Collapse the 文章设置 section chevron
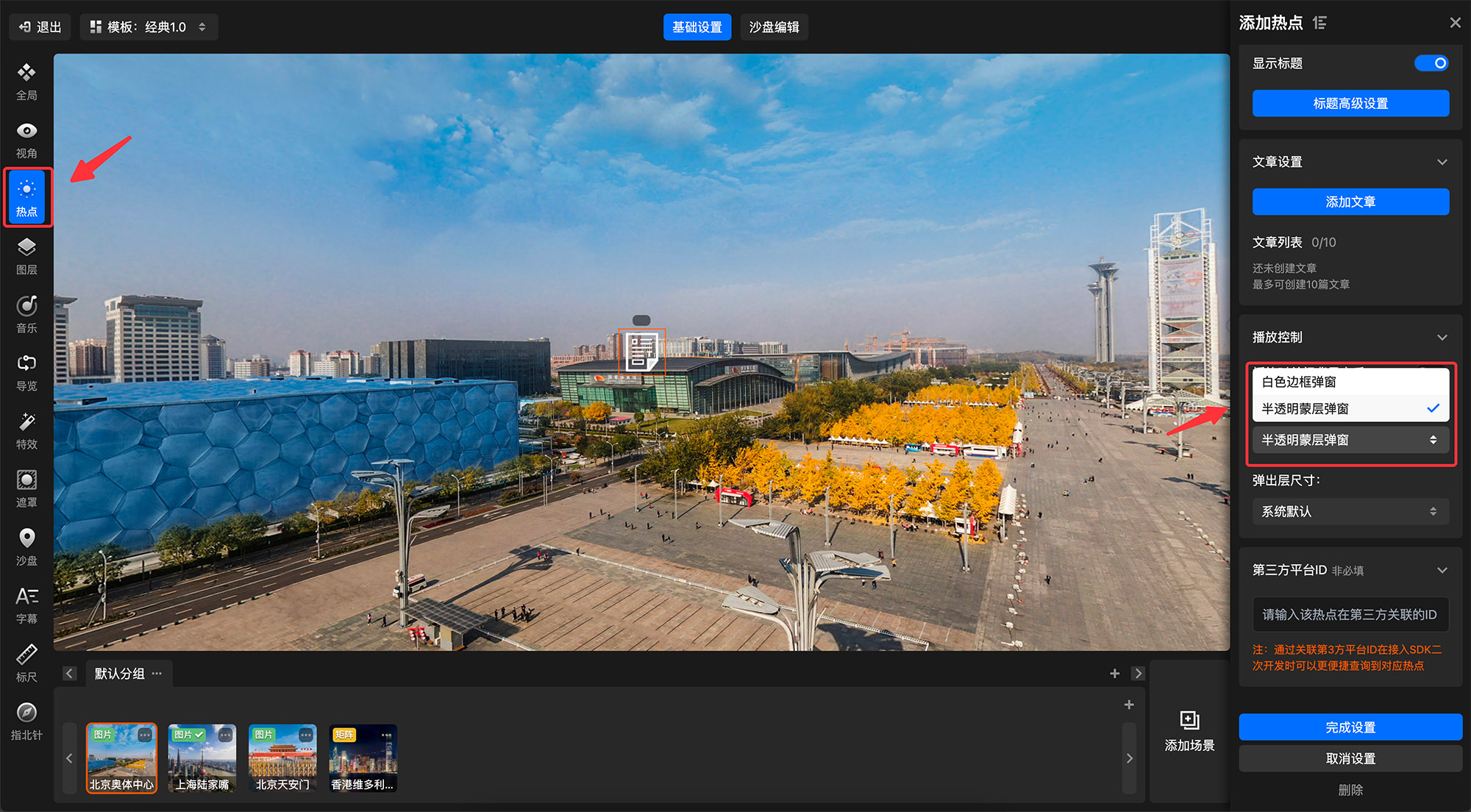This screenshot has height=812, width=1471. point(1442,162)
